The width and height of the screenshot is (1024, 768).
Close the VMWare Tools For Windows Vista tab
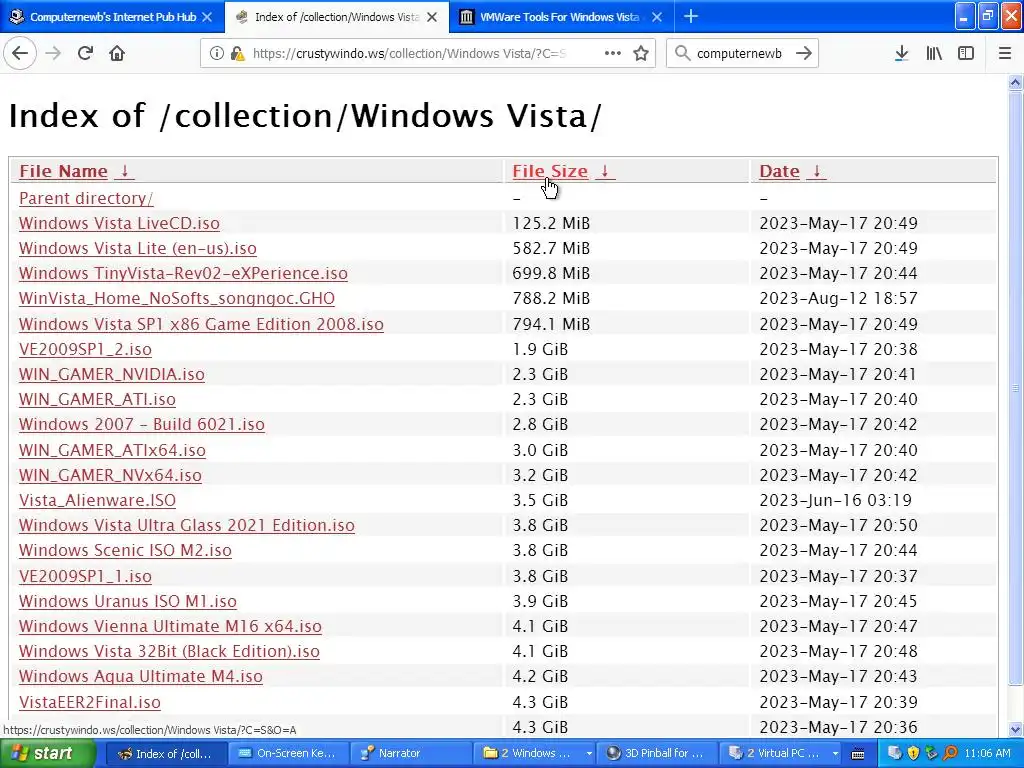click(x=657, y=17)
